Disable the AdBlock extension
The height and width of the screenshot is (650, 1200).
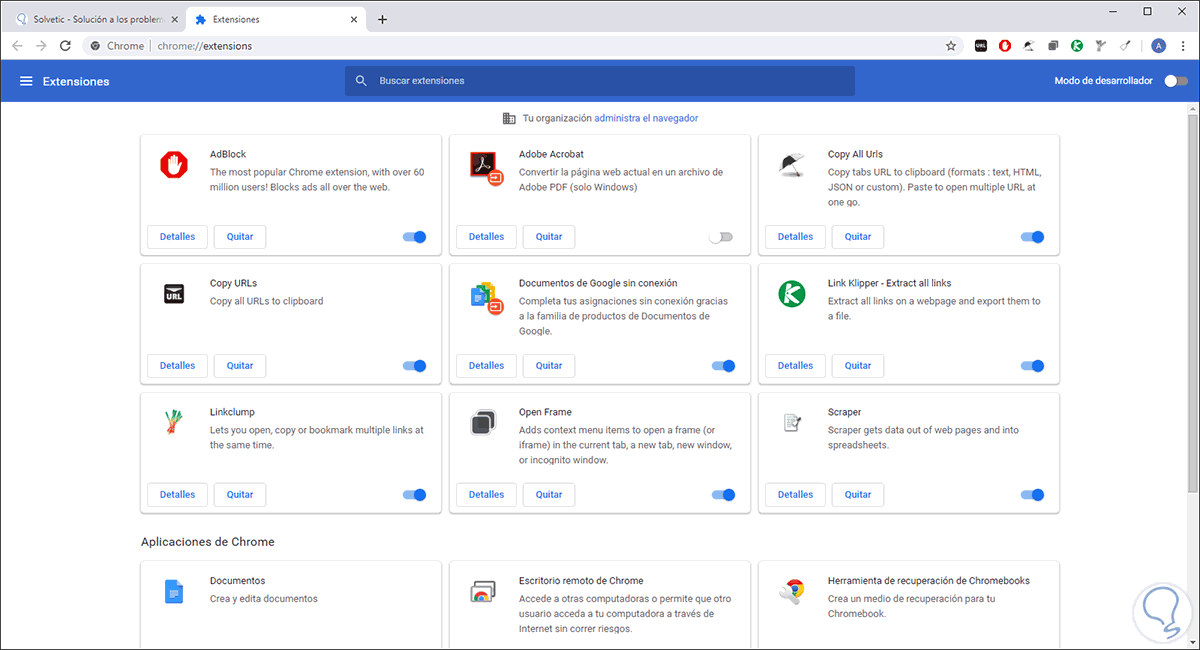(x=414, y=237)
